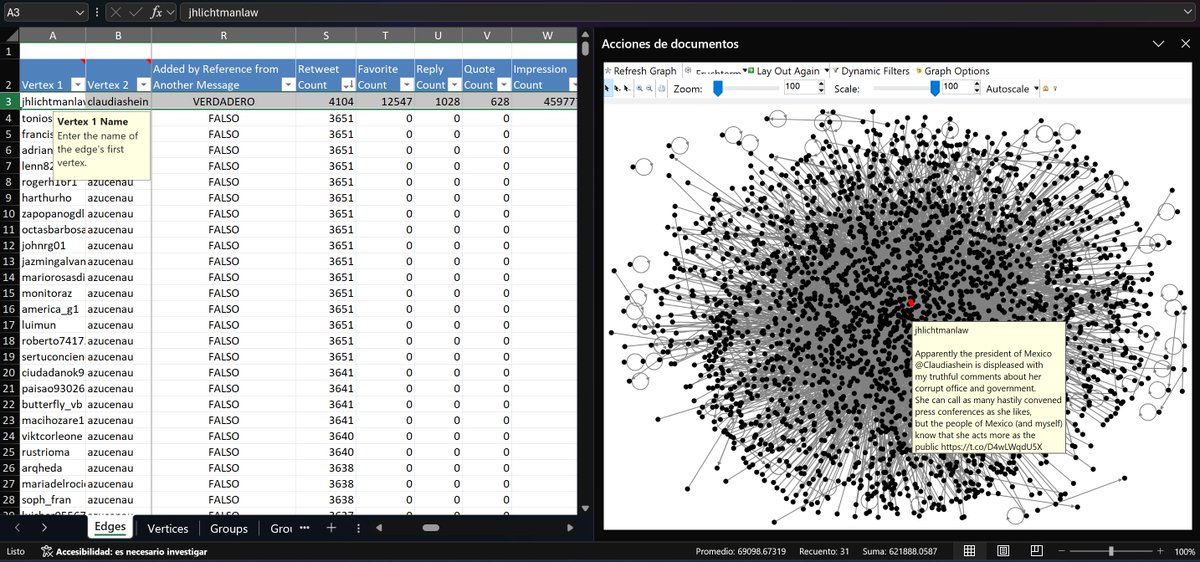
Task: Click the cell containing 4104
Action: [326, 102]
